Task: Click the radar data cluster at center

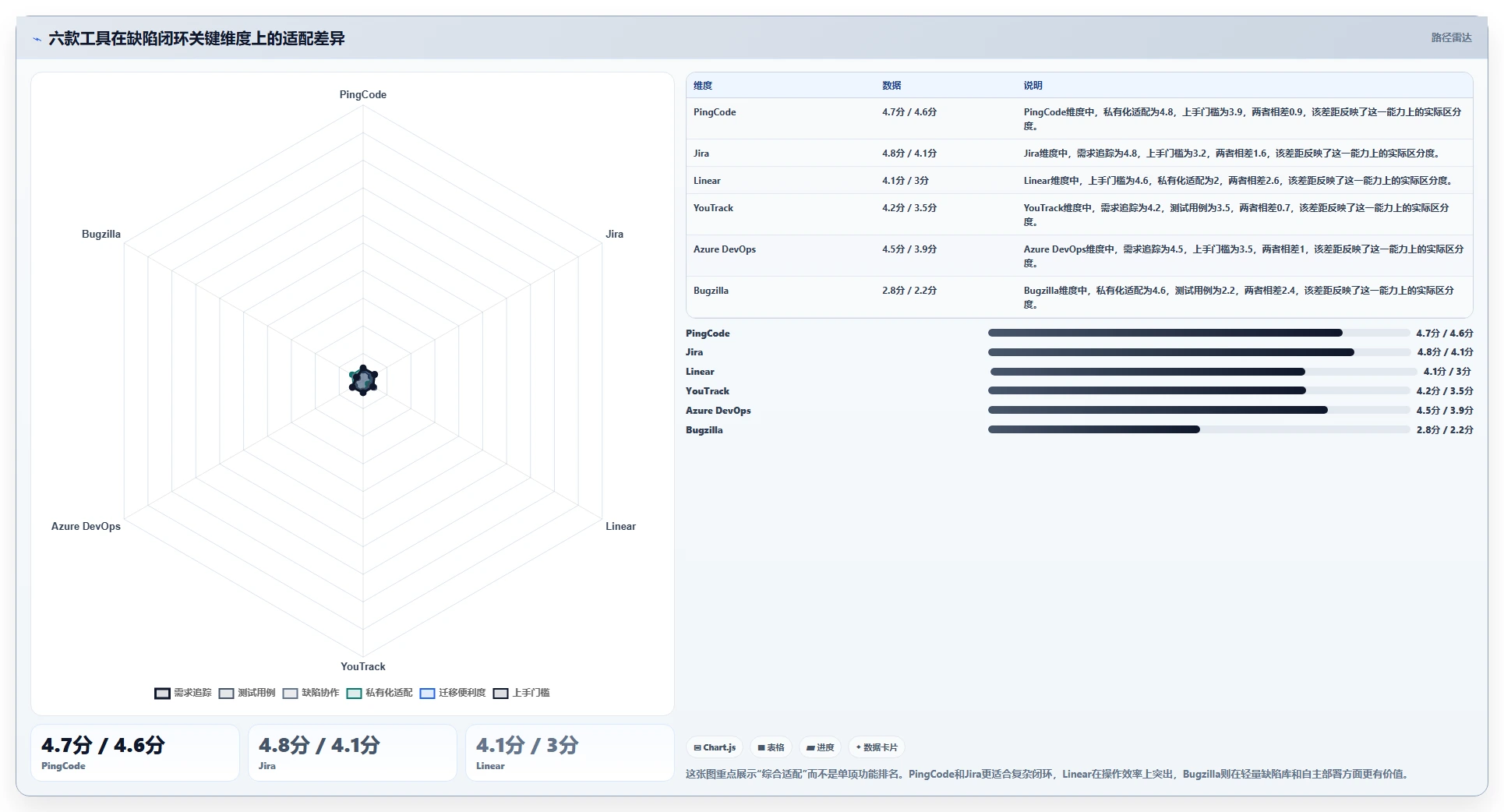Action: click(363, 380)
